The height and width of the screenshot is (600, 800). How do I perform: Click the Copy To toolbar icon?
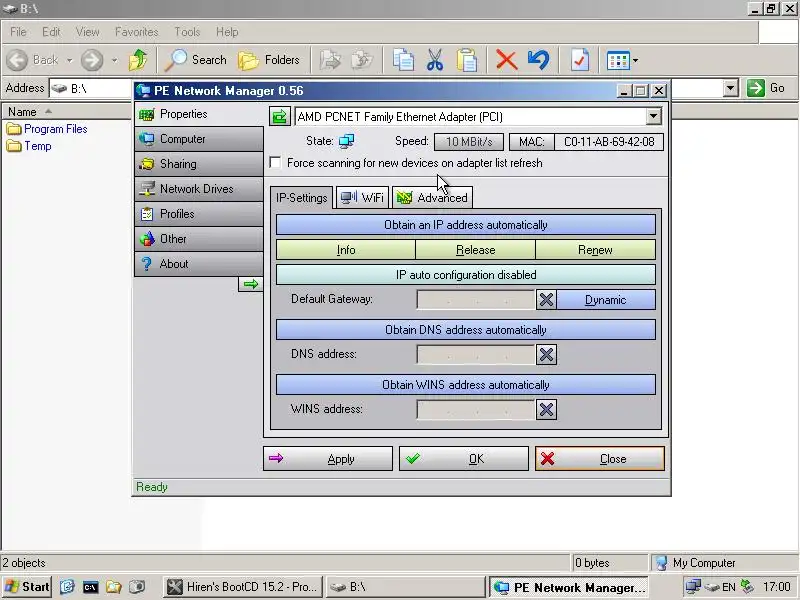[362, 60]
